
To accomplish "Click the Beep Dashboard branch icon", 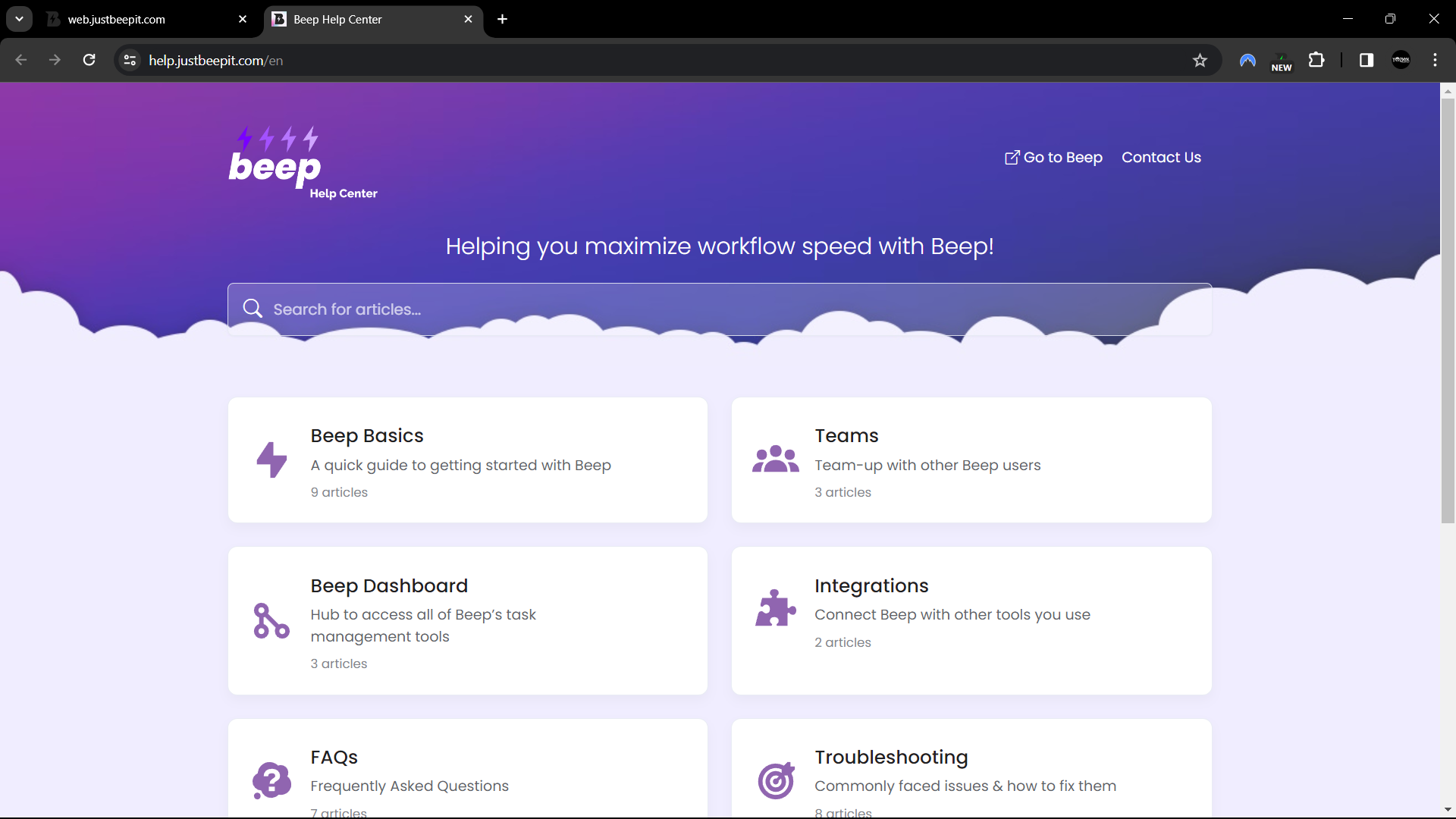I will click(271, 620).
